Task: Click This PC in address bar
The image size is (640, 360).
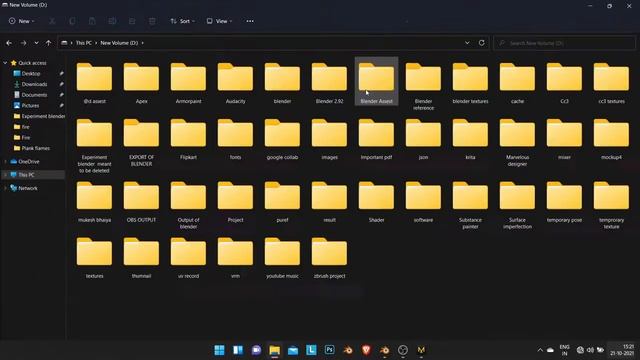Action: coord(84,43)
